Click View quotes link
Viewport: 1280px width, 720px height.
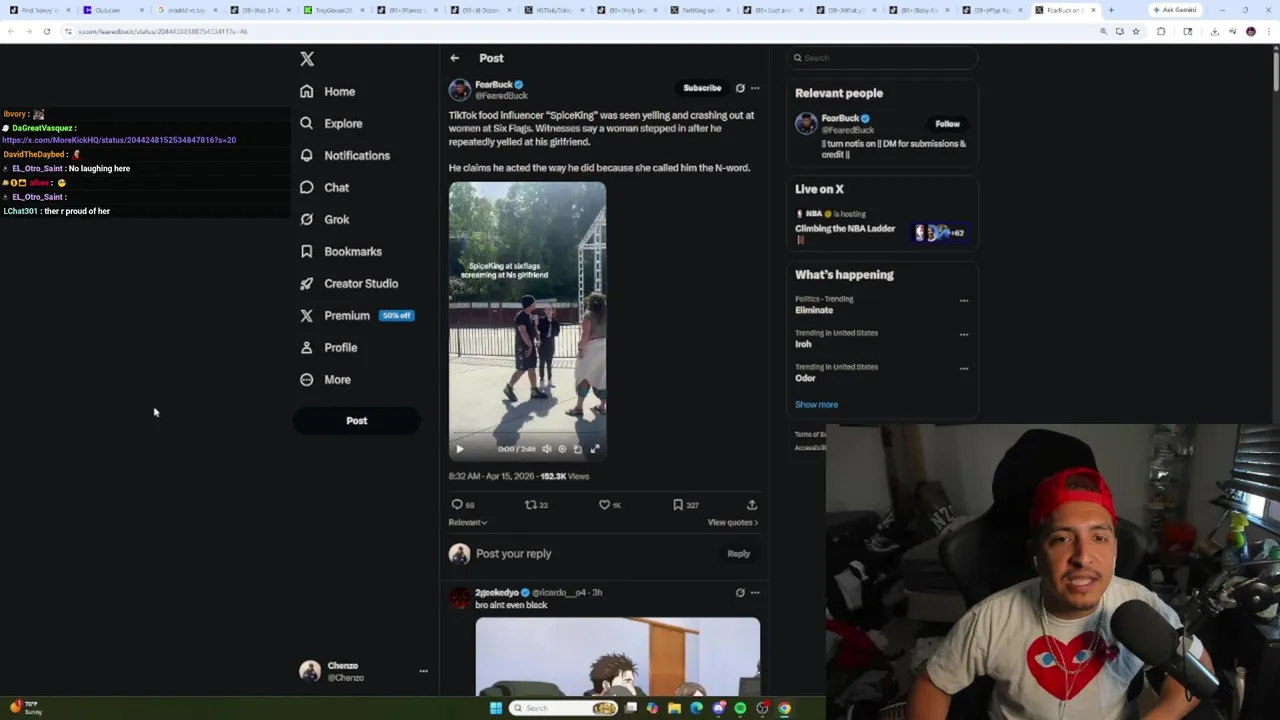tap(733, 522)
